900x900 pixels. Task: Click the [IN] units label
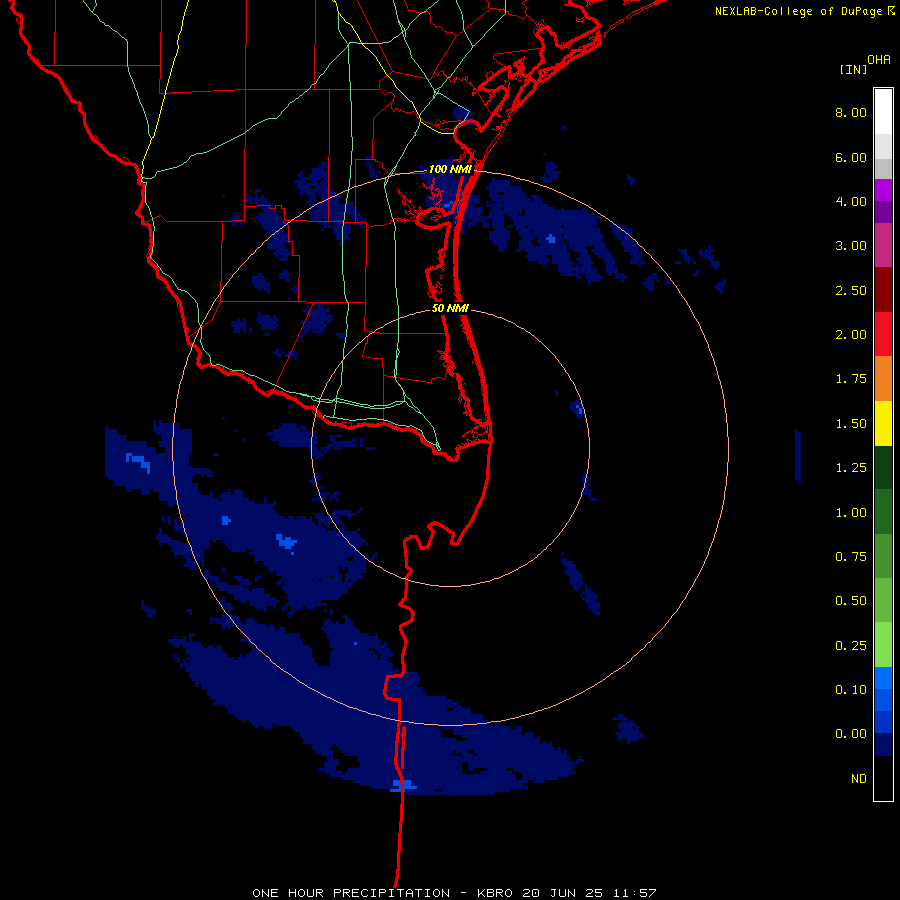coord(853,69)
